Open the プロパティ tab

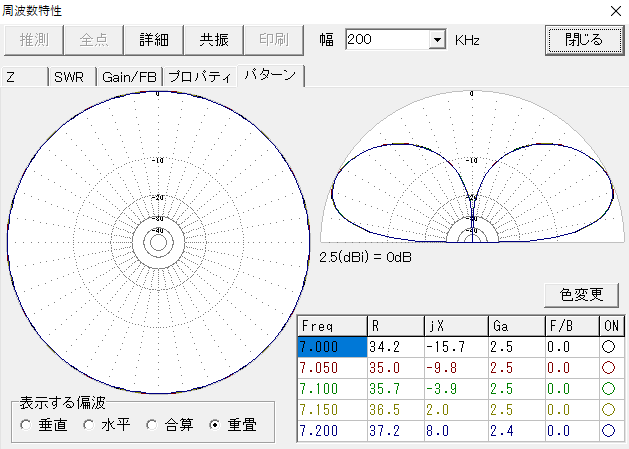coord(200,77)
